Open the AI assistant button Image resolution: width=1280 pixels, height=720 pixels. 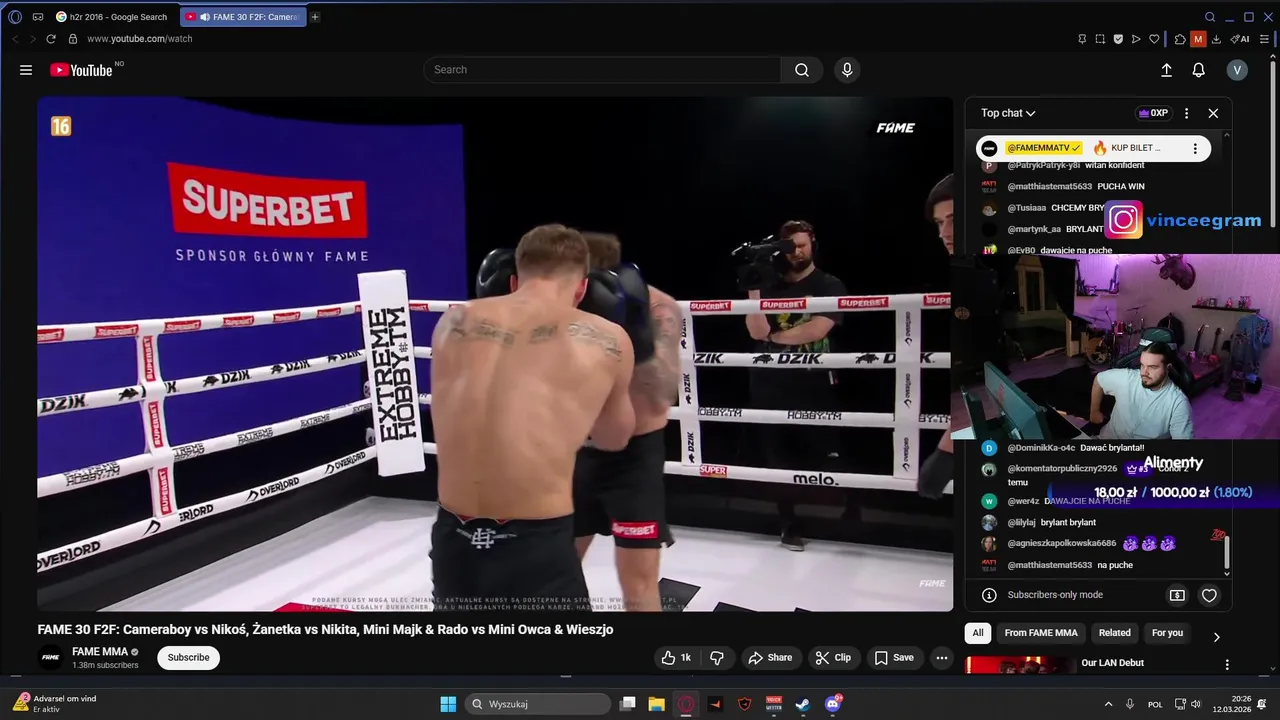(x=1240, y=39)
